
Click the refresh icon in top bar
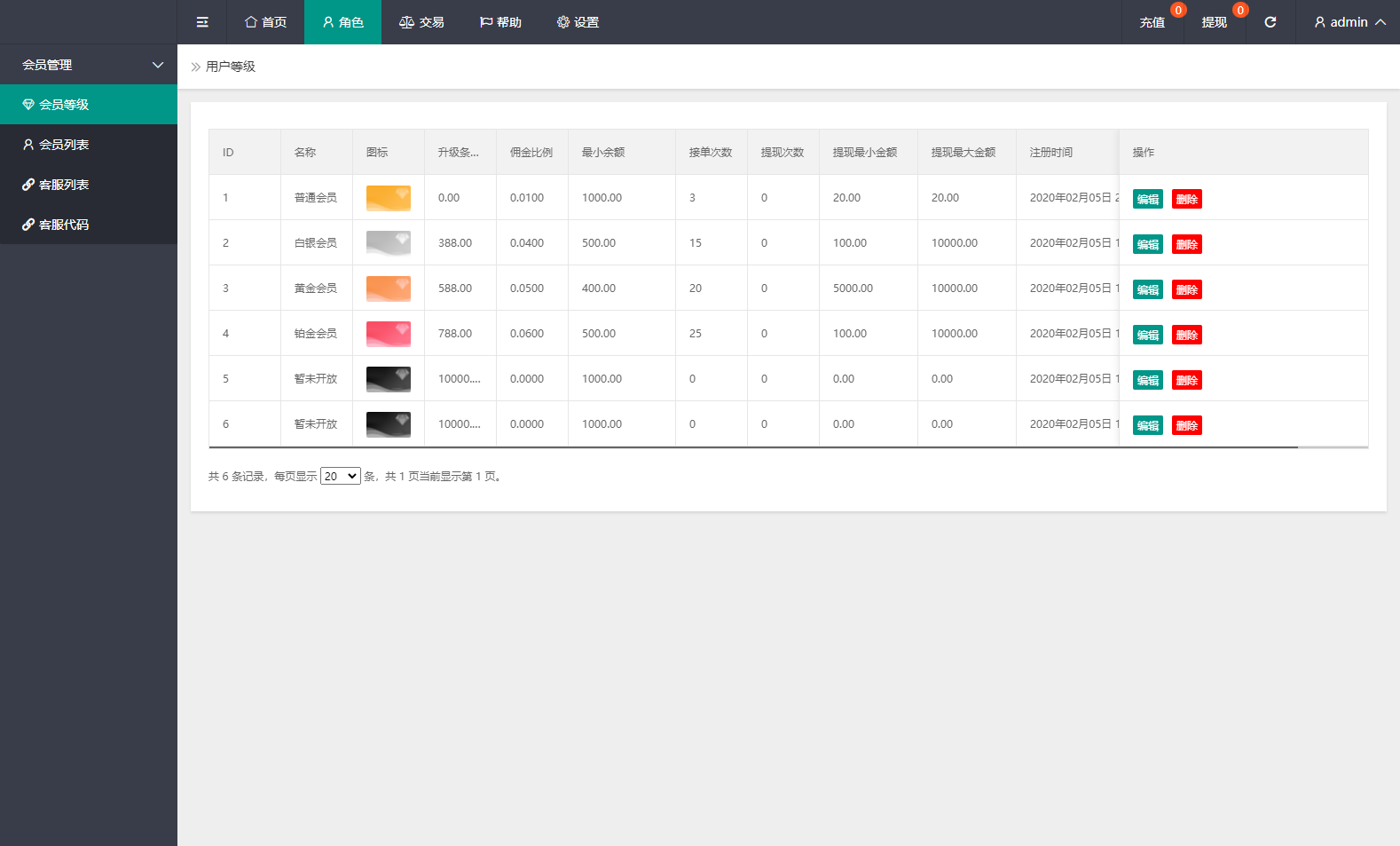[x=1270, y=22]
